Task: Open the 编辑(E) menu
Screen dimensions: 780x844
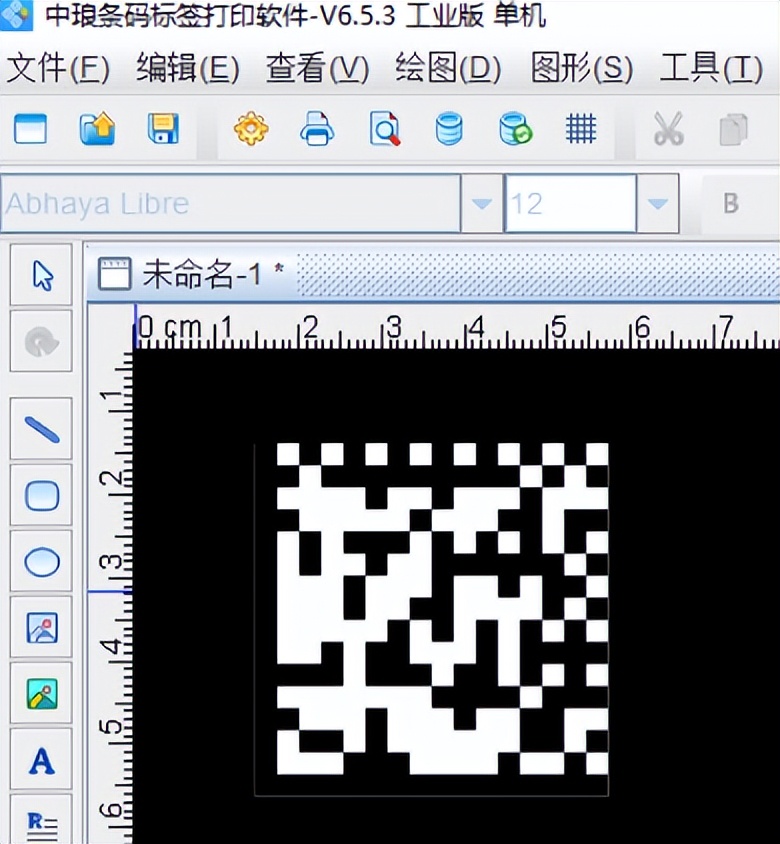Action: [188, 68]
